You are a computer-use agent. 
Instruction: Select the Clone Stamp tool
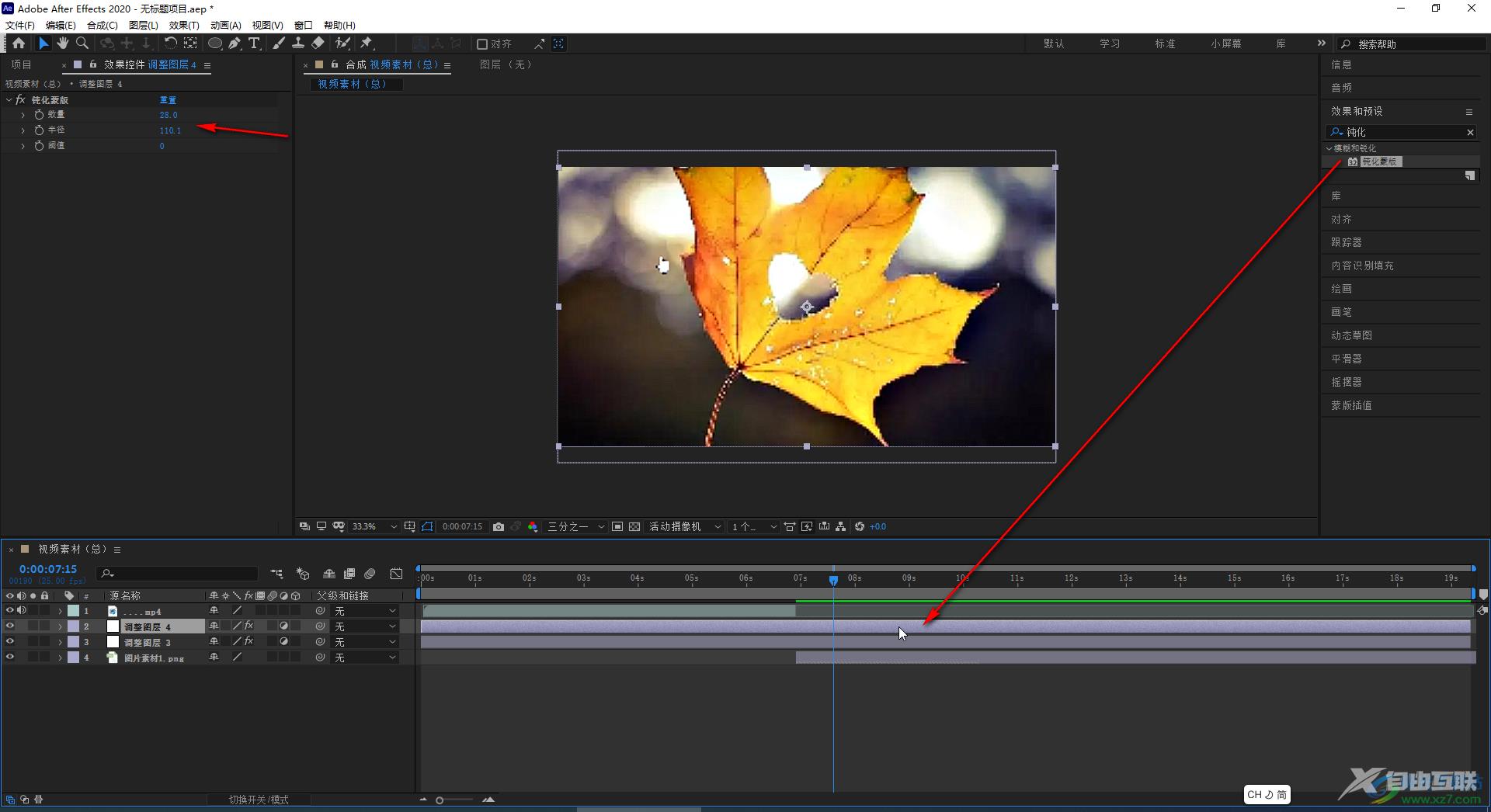coord(298,43)
